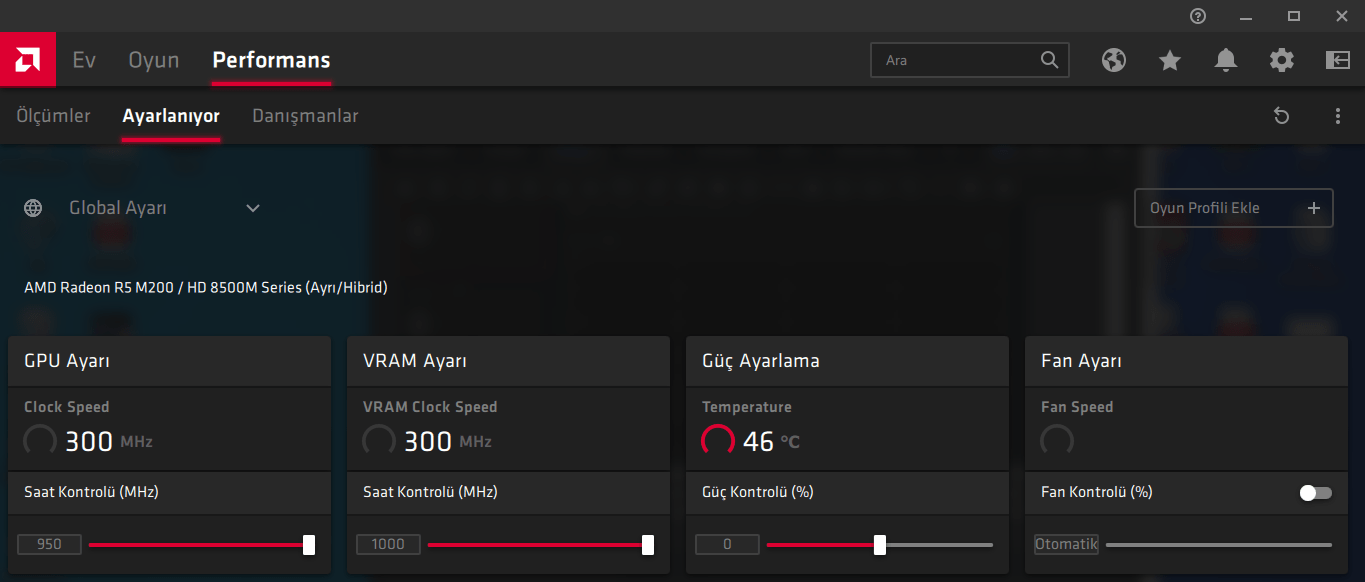1365x582 pixels.
Task: Click the Güç Kontrolü slider handle
Action: [x=880, y=545]
